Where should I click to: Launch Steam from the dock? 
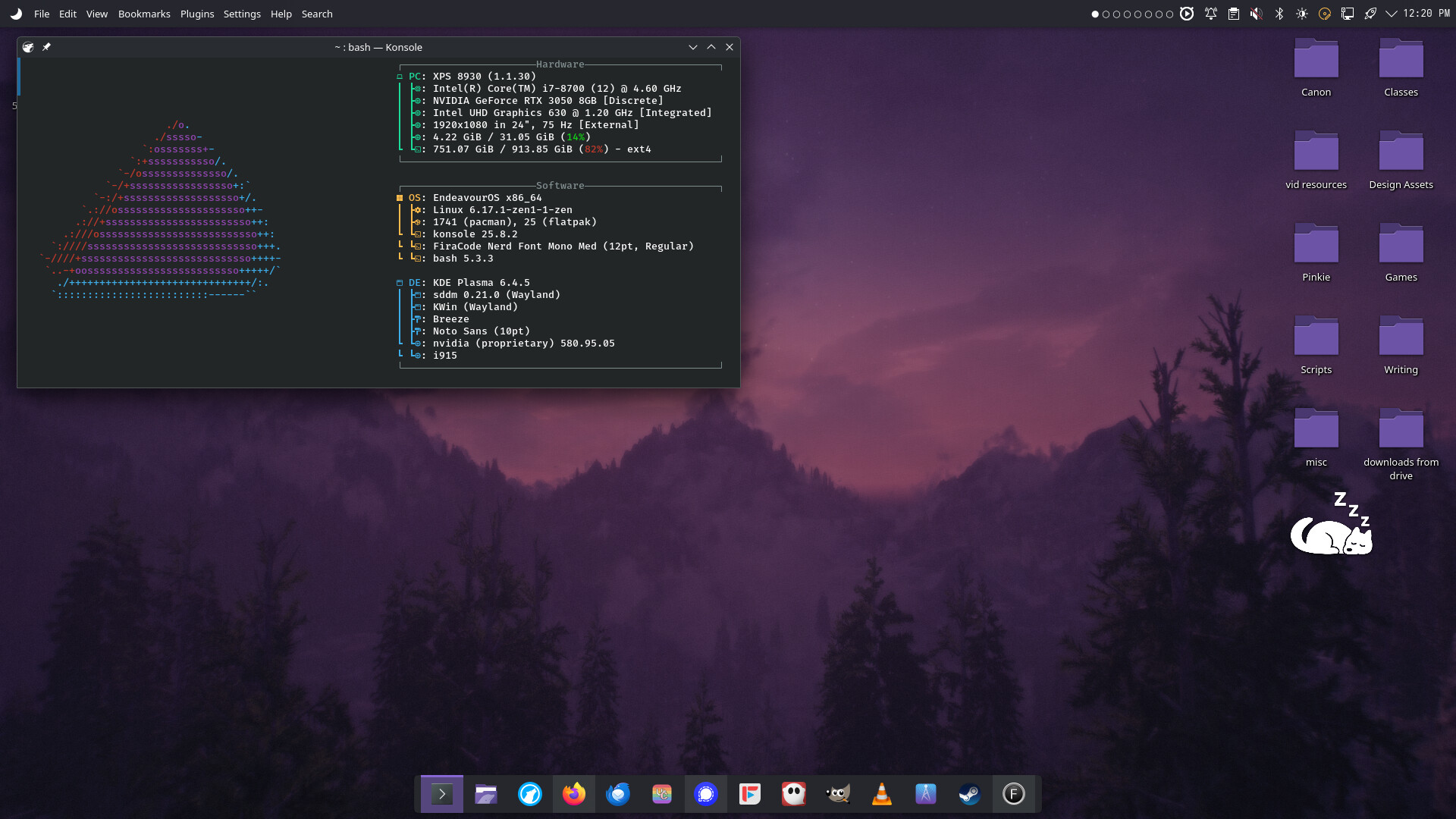tap(970, 794)
